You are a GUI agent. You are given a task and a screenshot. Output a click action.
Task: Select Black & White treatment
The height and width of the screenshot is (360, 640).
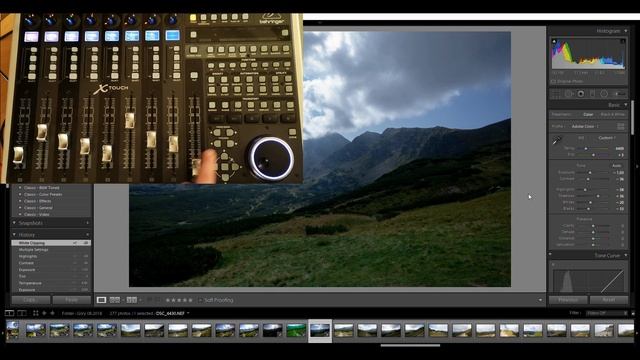613,115
